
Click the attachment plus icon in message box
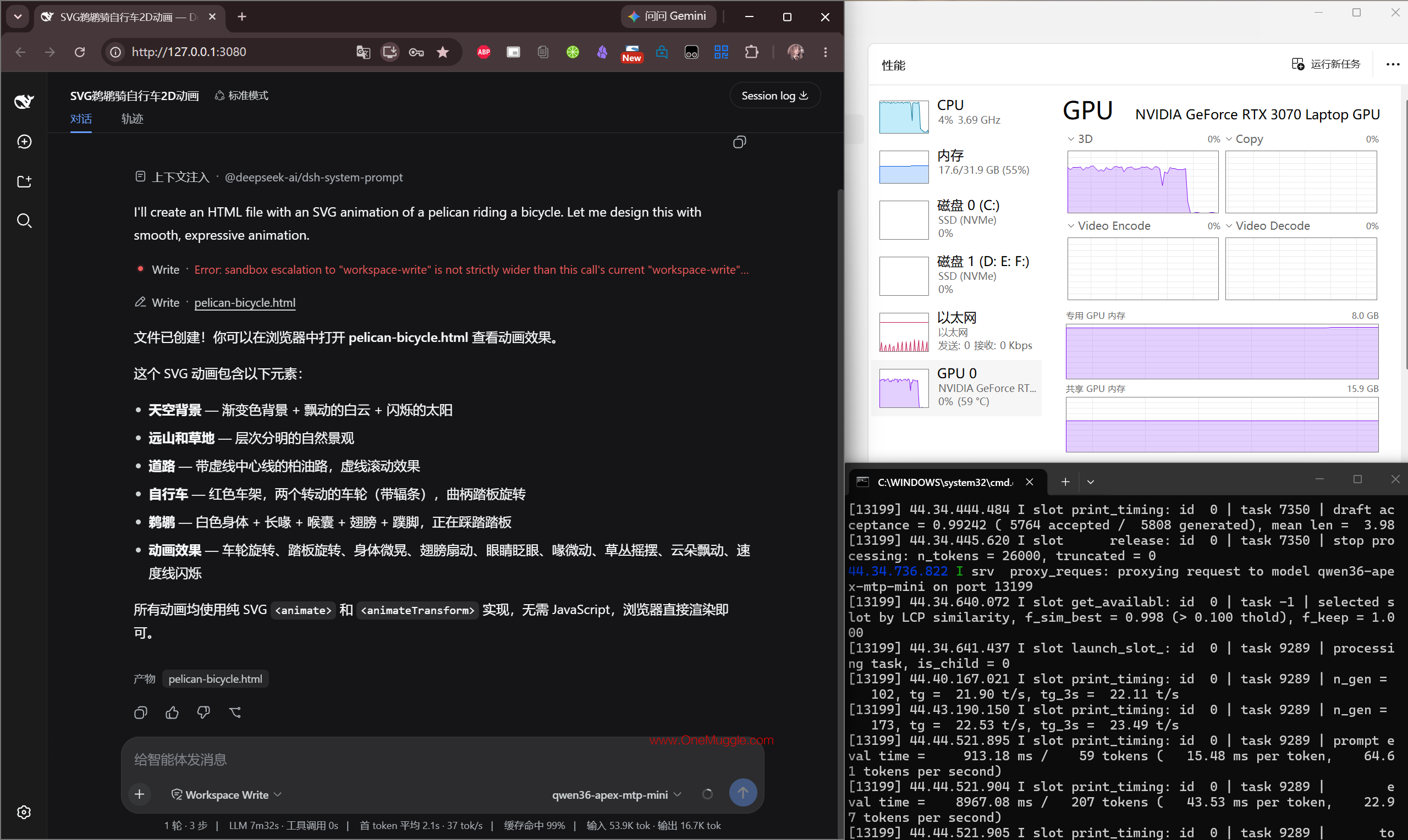coord(139,794)
